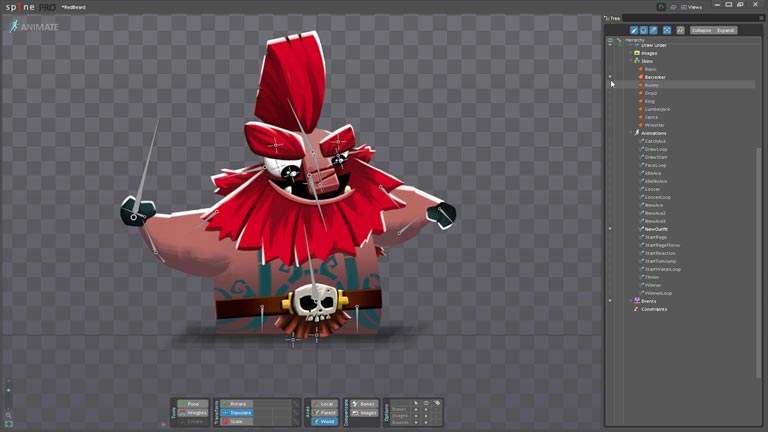
Task: Collapse the Skins tree node
Action: (x=631, y=61)
